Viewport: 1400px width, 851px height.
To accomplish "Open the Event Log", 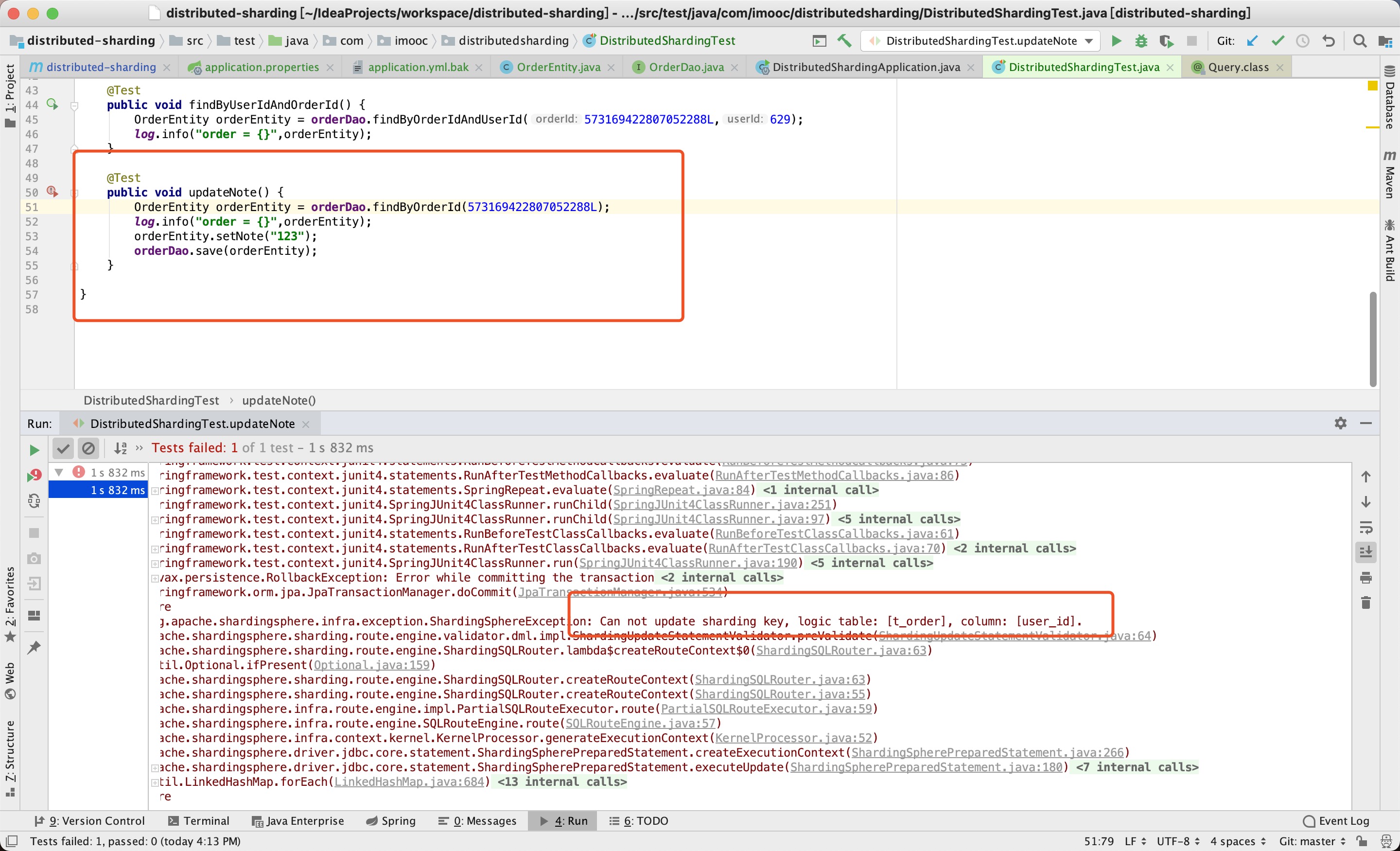I will point(1336,820).
